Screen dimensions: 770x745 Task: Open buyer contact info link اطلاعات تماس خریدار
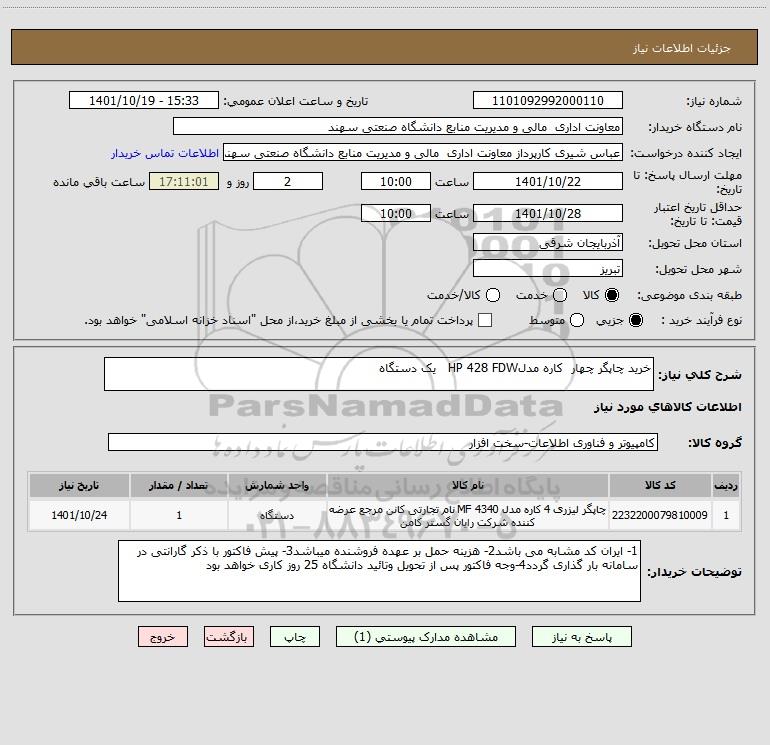[x=165, y=153]
